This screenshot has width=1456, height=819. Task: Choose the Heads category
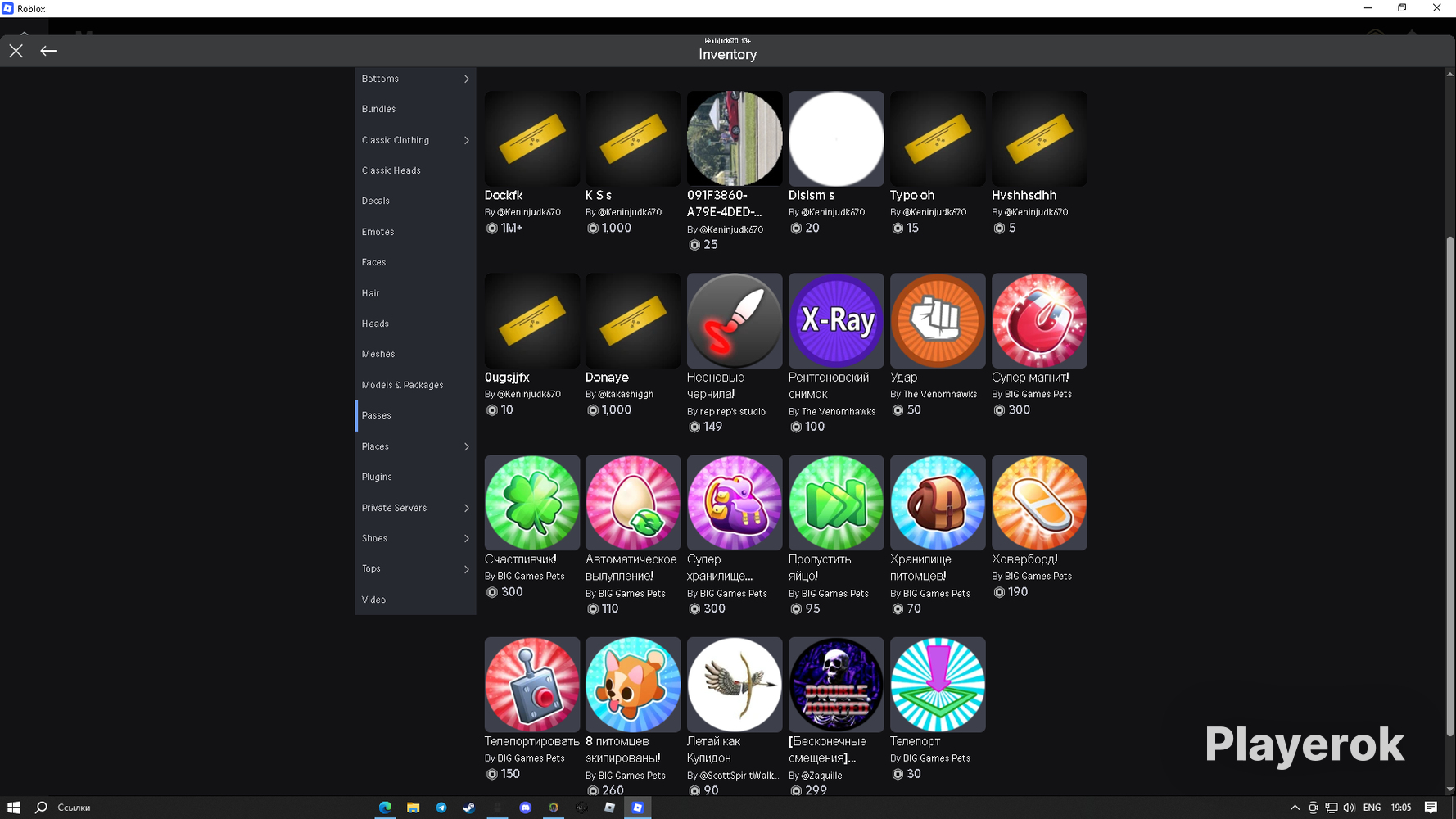(415, 324)
